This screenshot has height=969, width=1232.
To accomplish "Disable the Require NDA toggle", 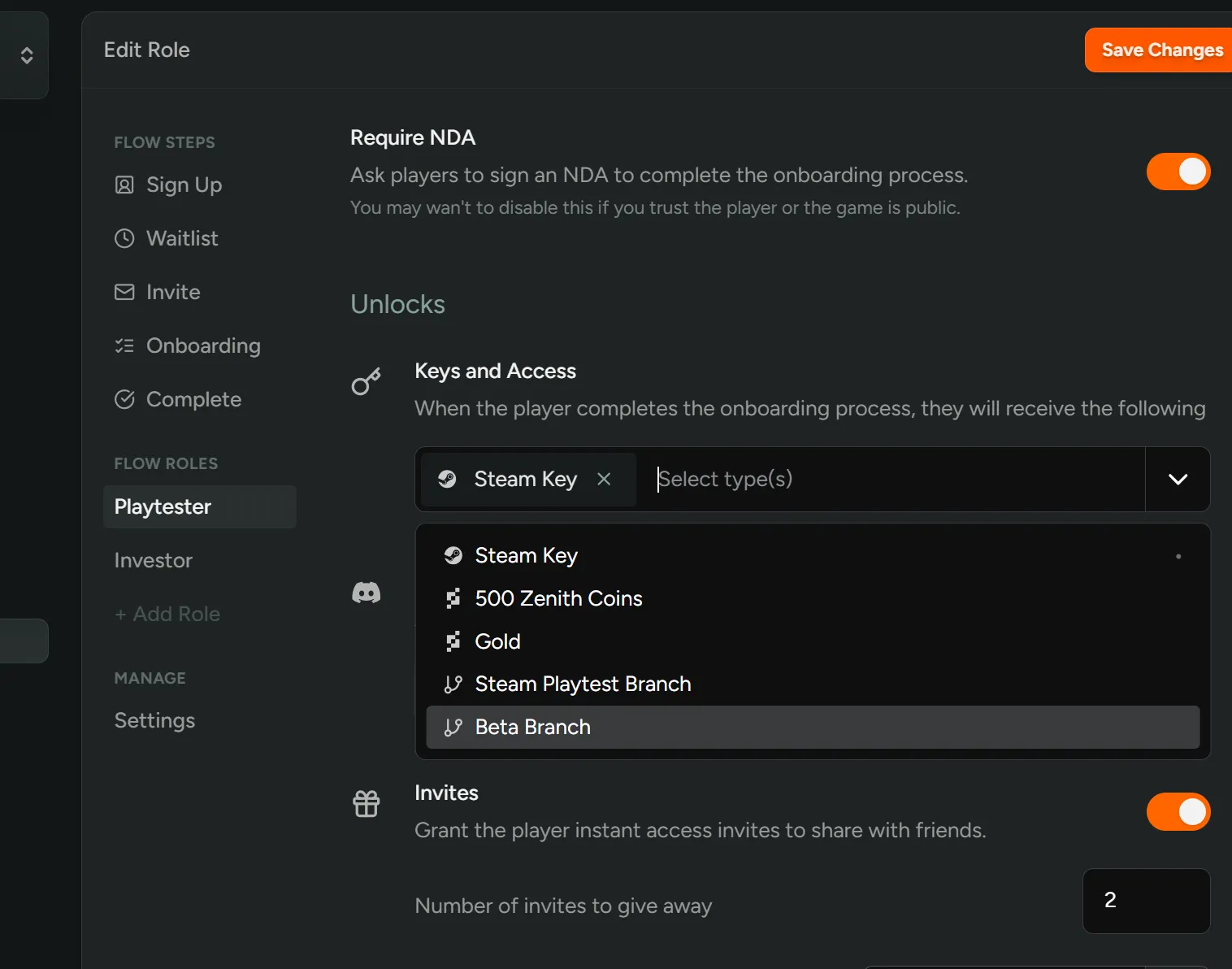I will coord(1178,172).
